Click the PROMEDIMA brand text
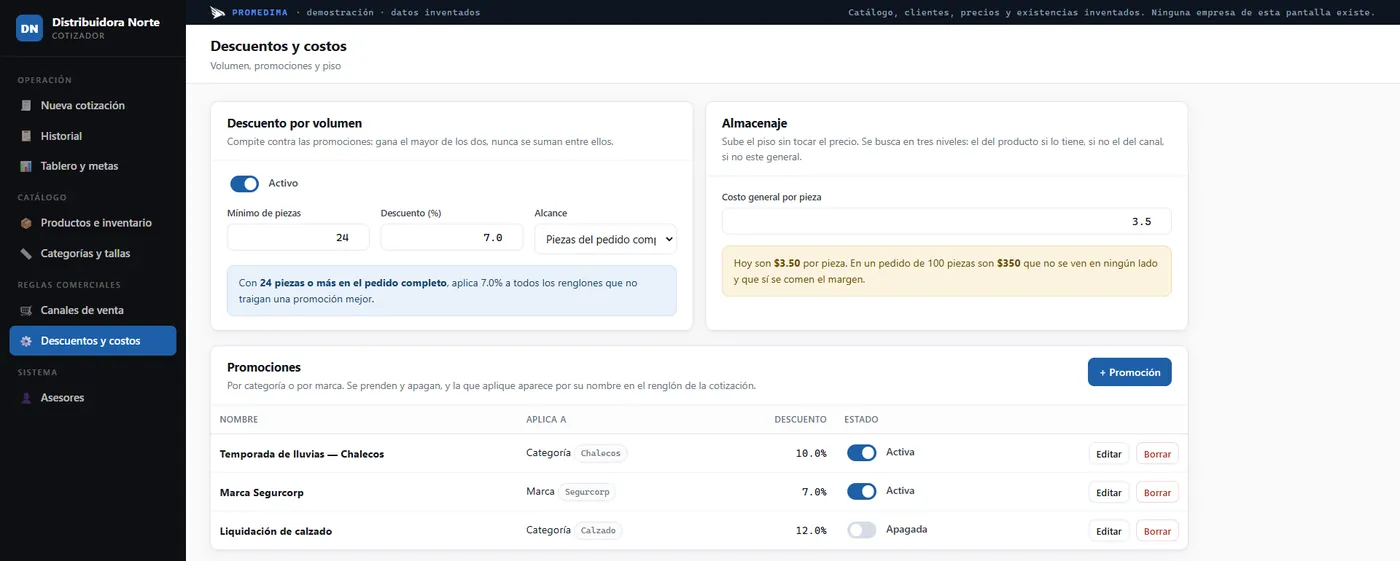 tap(259, 12)
